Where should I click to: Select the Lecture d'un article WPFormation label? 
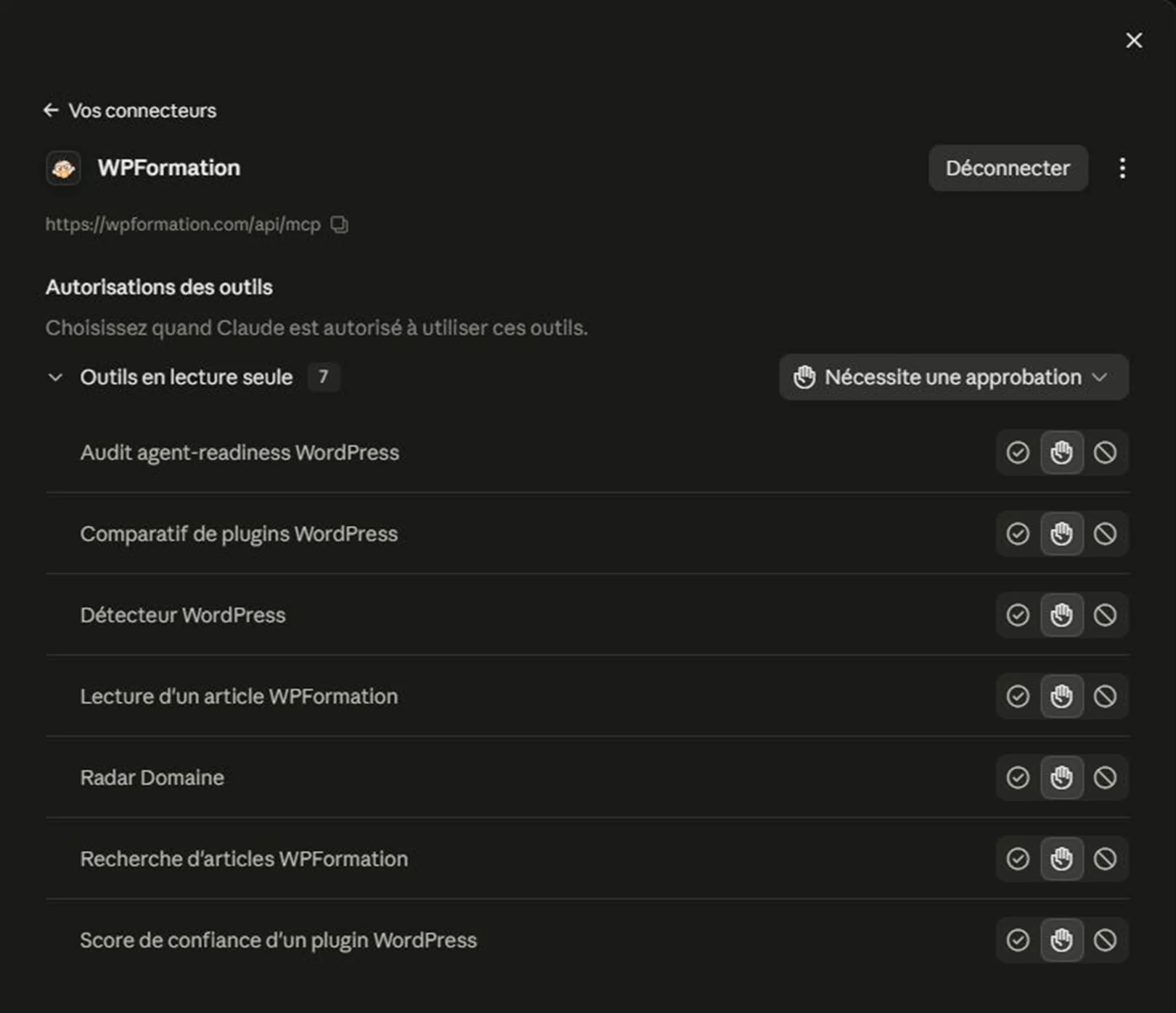click(239, 697)
